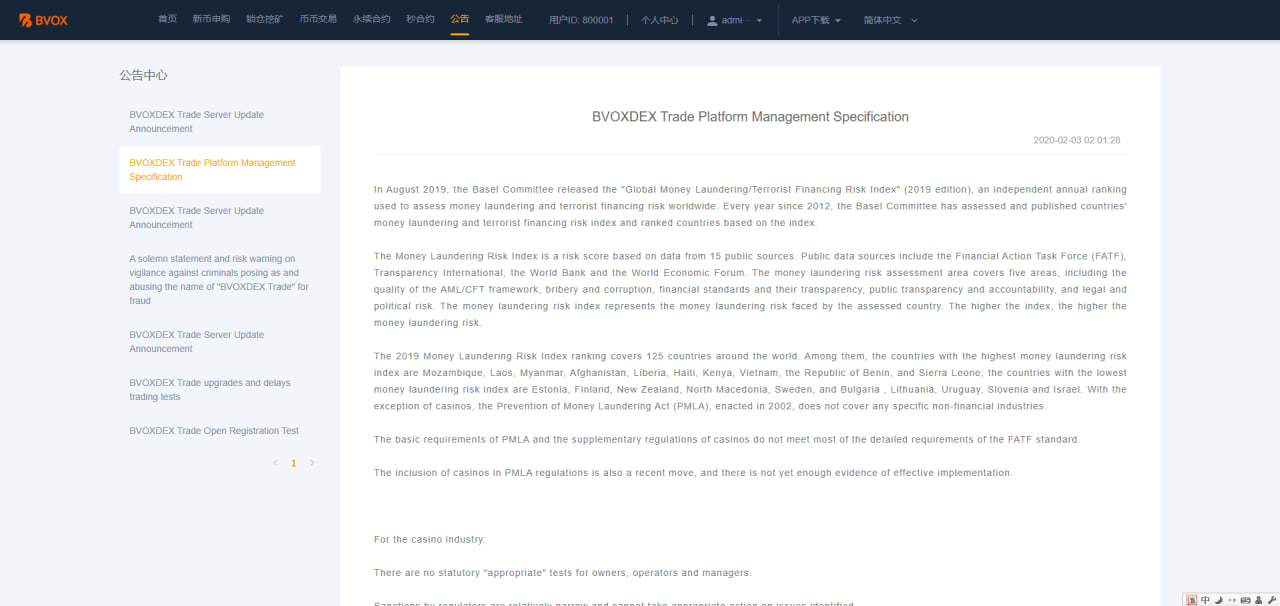The image size is (1280, 606).
Task: Click the 公告 announcements tab
Action: (460, 19)
